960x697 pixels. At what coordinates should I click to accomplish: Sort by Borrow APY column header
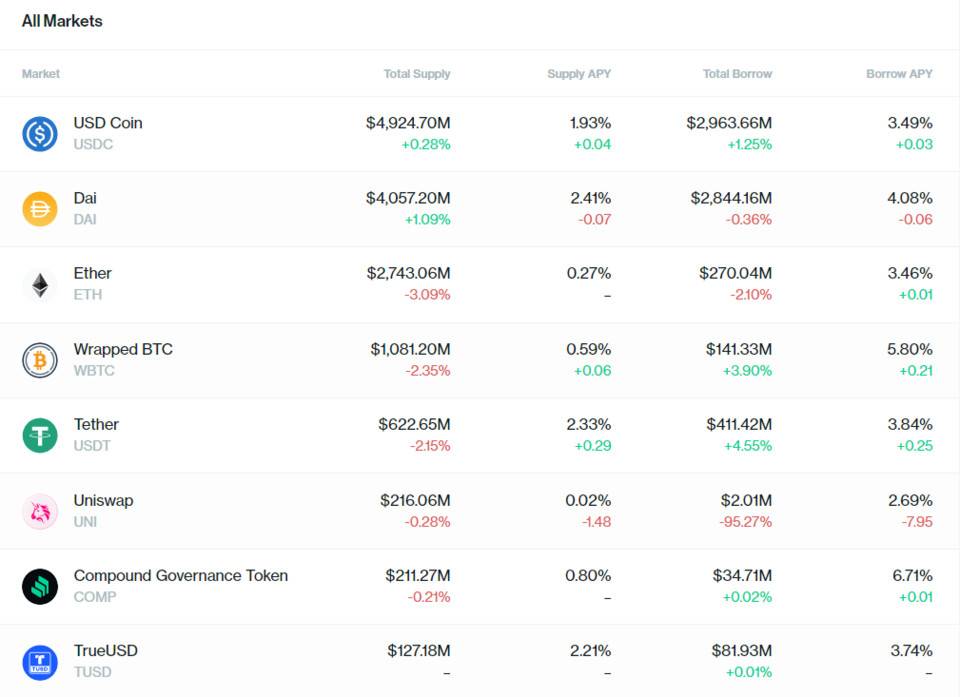(x=899, y=74)
